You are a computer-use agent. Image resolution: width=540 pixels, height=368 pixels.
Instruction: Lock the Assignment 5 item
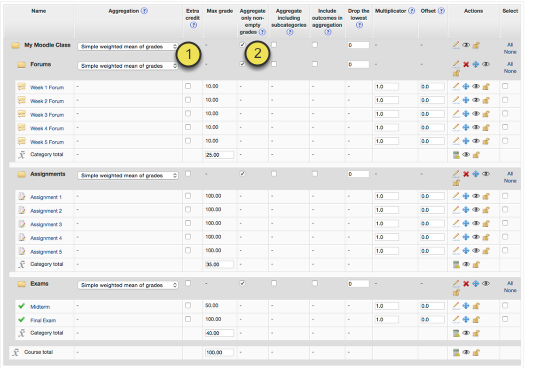tap(486, 251)
